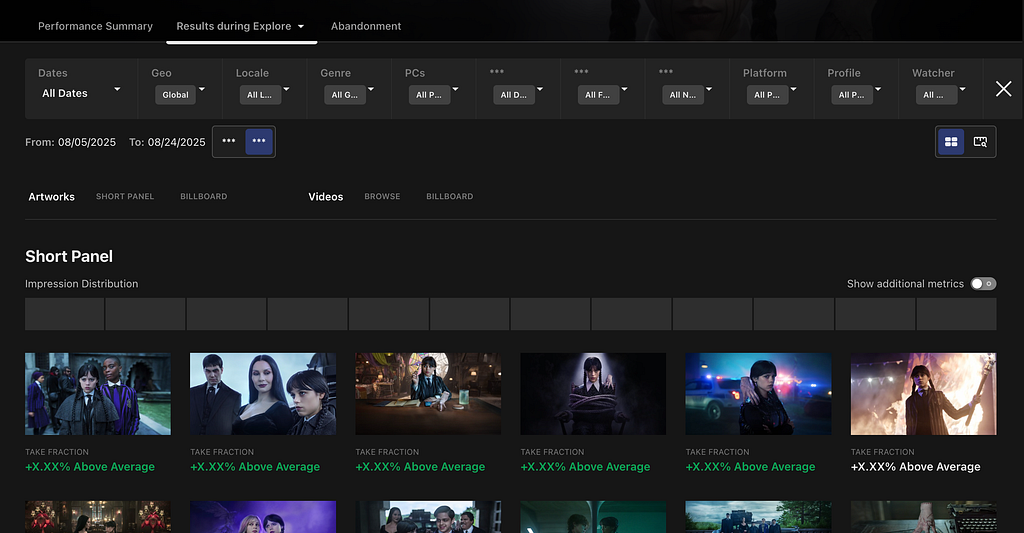Viewport: 1024px width, 533px height.
Task: Expand the Results during Explore caret
Action: click(x=301, y=27)
